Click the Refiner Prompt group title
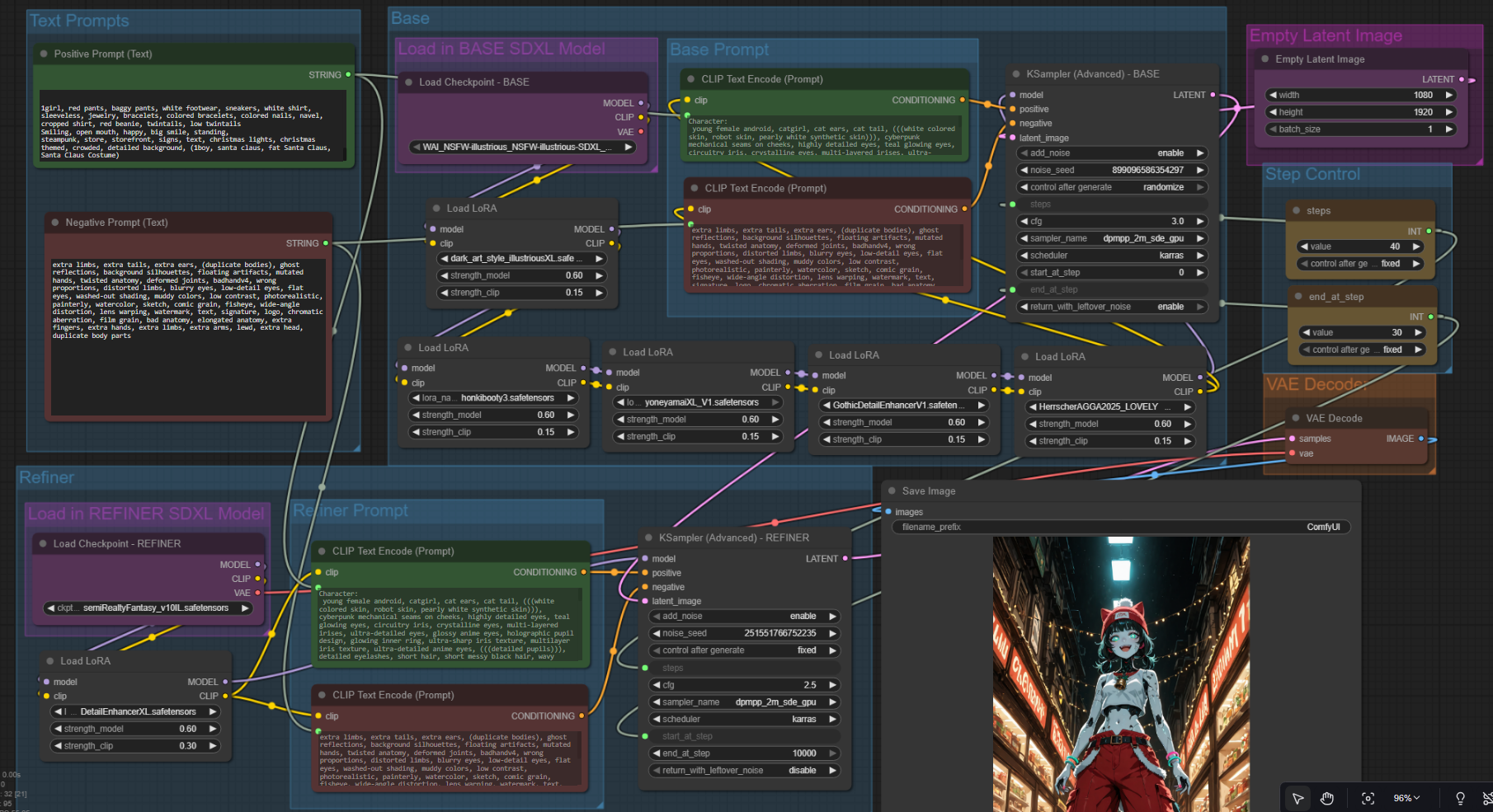 (351, 510)
